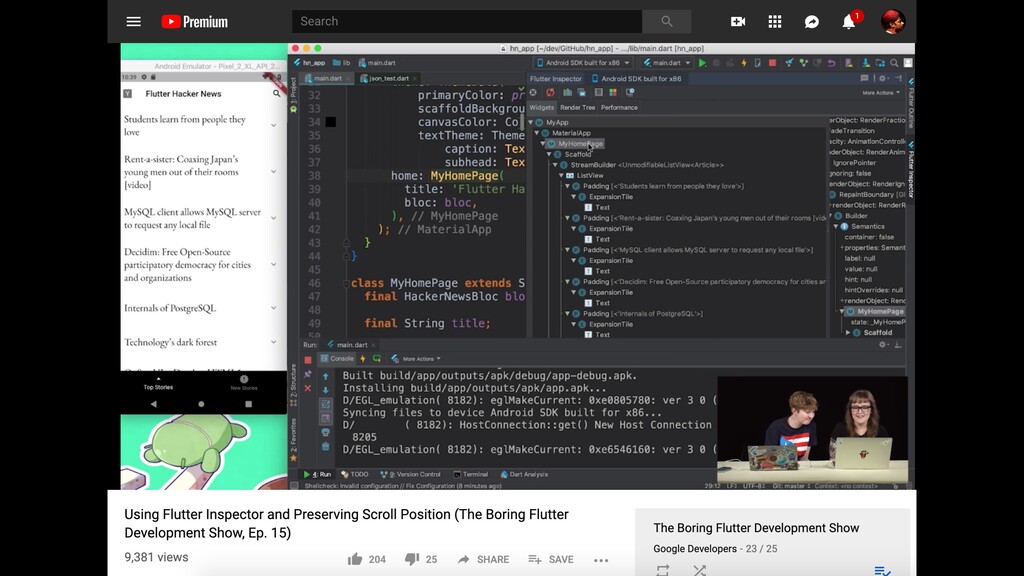
Task: Toggle loop playlist icon
Action: tap(663, 570)
